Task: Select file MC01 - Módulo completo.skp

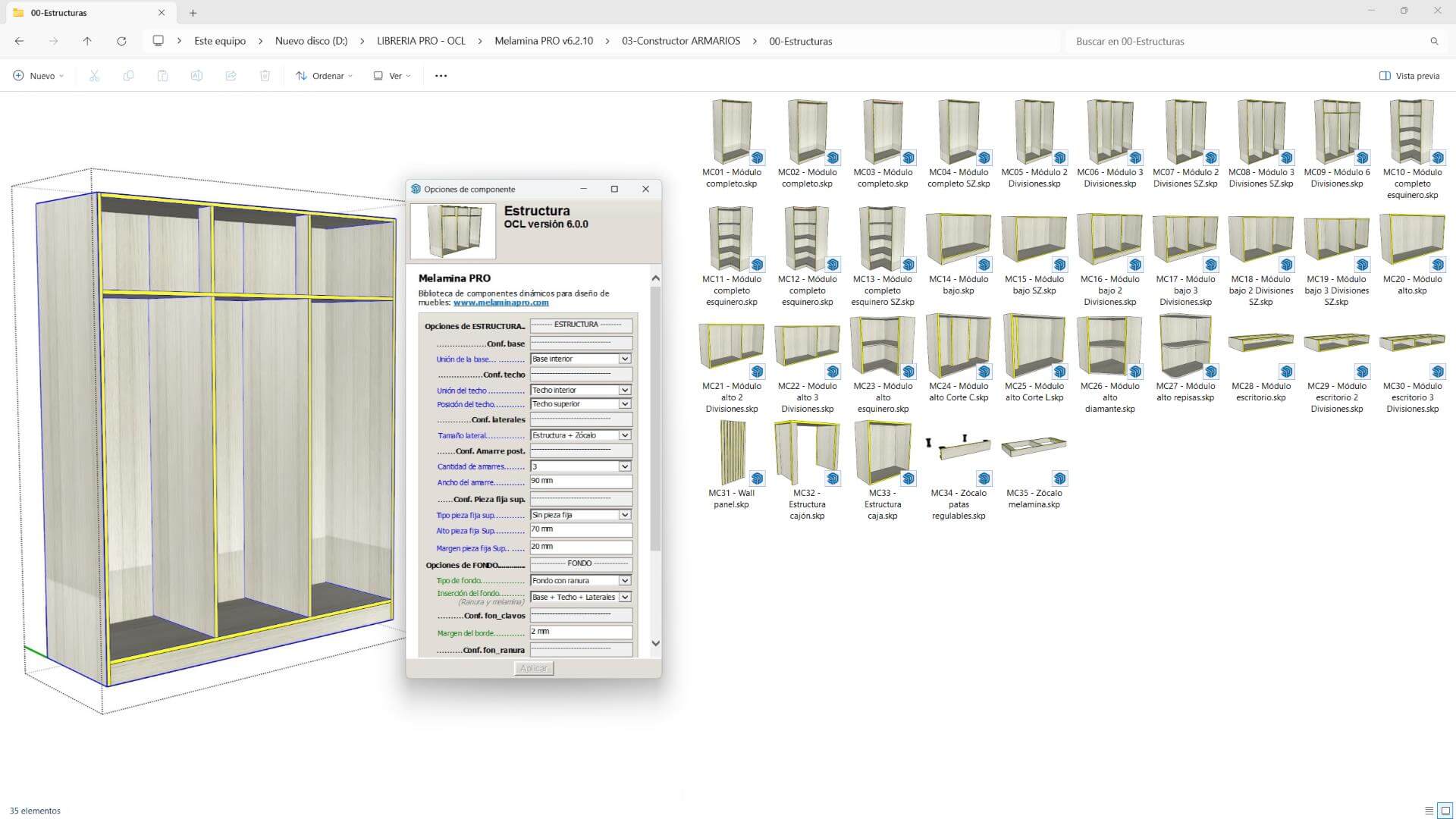Action: pyautogui.click(x=731, y=143)
